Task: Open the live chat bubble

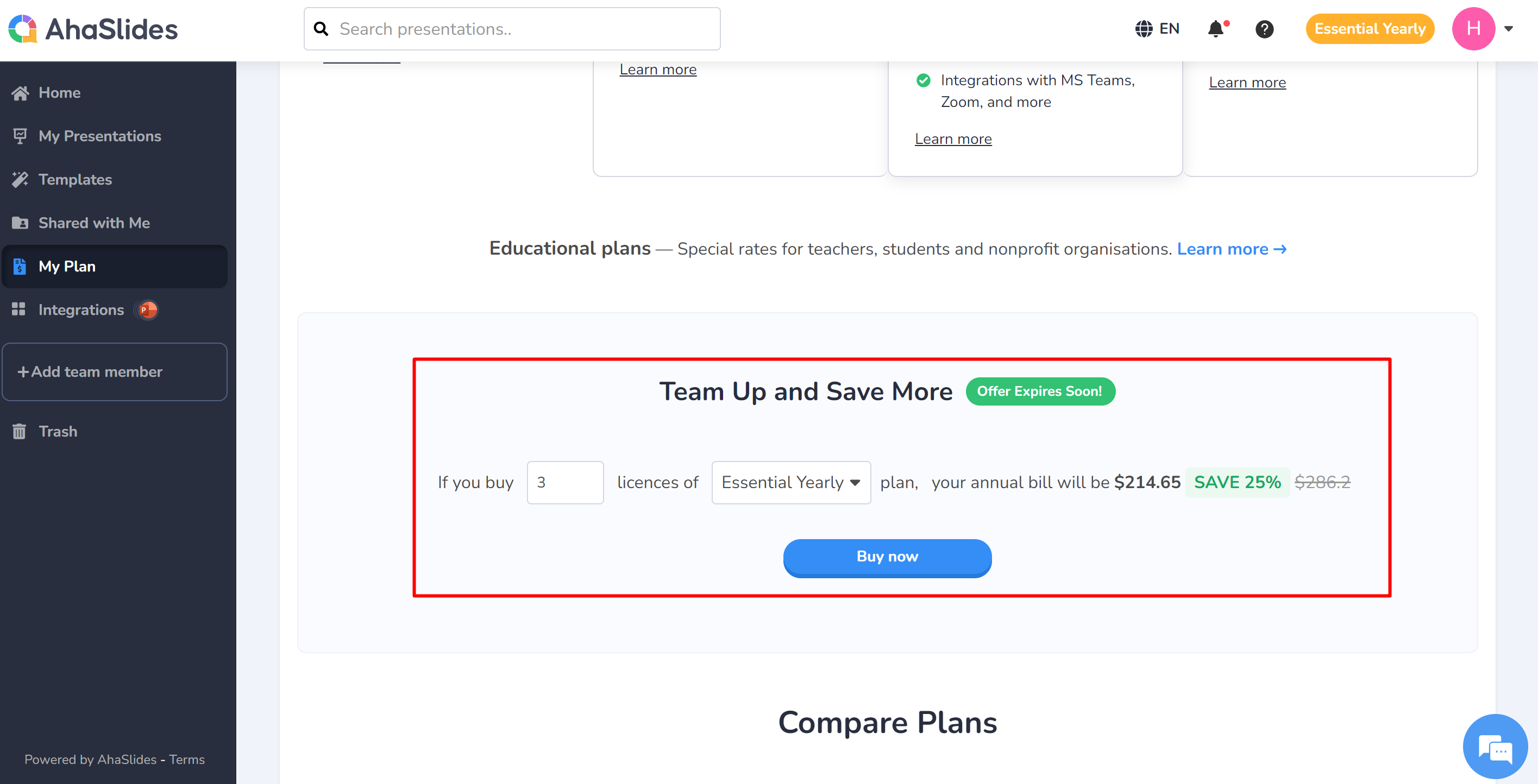Action: (1495, 747)
